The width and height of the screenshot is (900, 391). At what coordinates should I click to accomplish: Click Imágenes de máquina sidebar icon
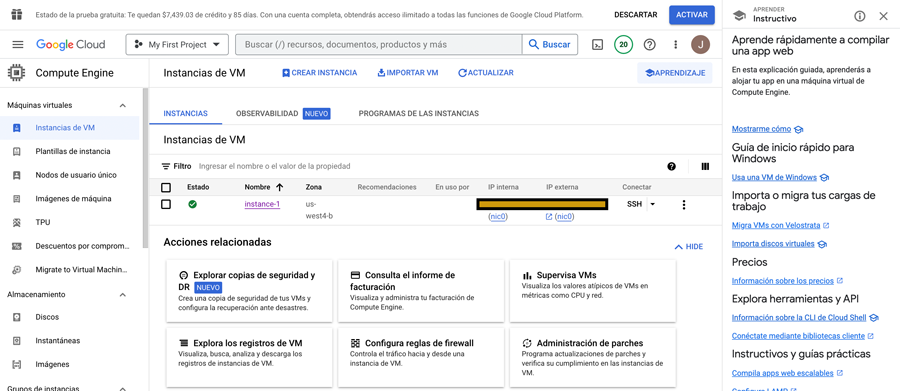(x=17, y=199)
